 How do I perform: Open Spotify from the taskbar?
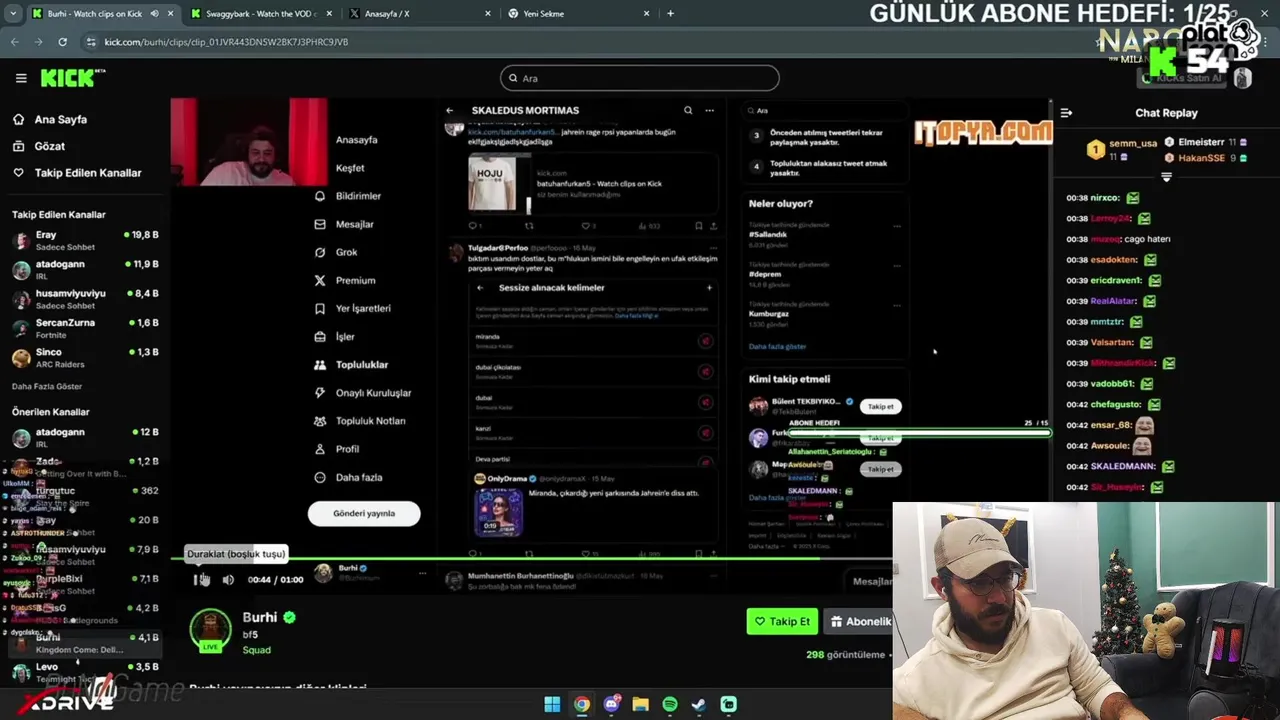[x=670, y=704]
